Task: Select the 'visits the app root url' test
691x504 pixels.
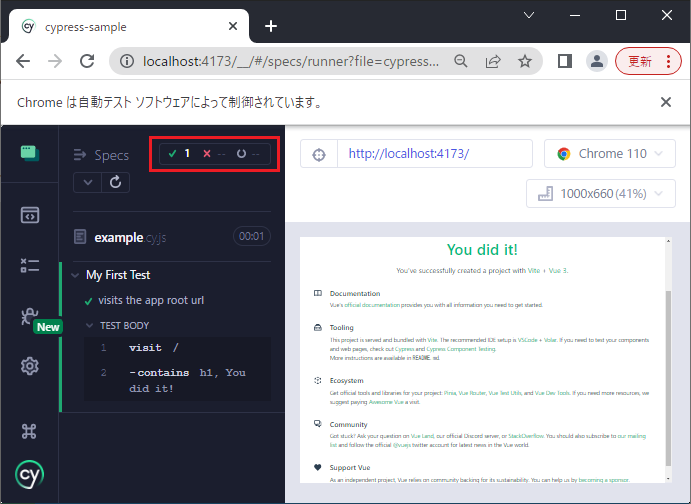Action: 151,300
